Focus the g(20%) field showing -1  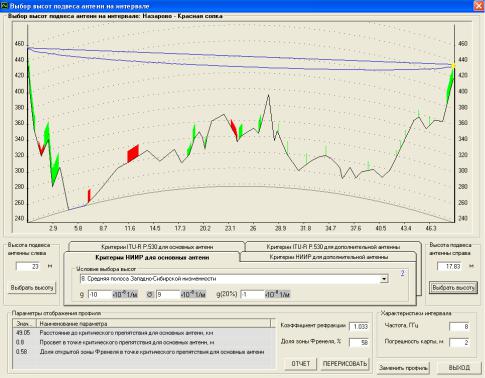pos(252,295)
